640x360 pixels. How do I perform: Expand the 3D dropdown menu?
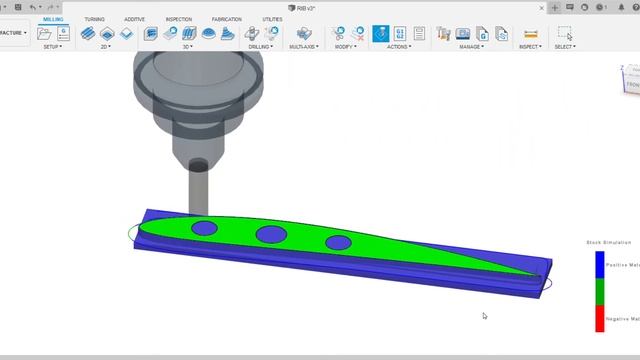[188, 47]
